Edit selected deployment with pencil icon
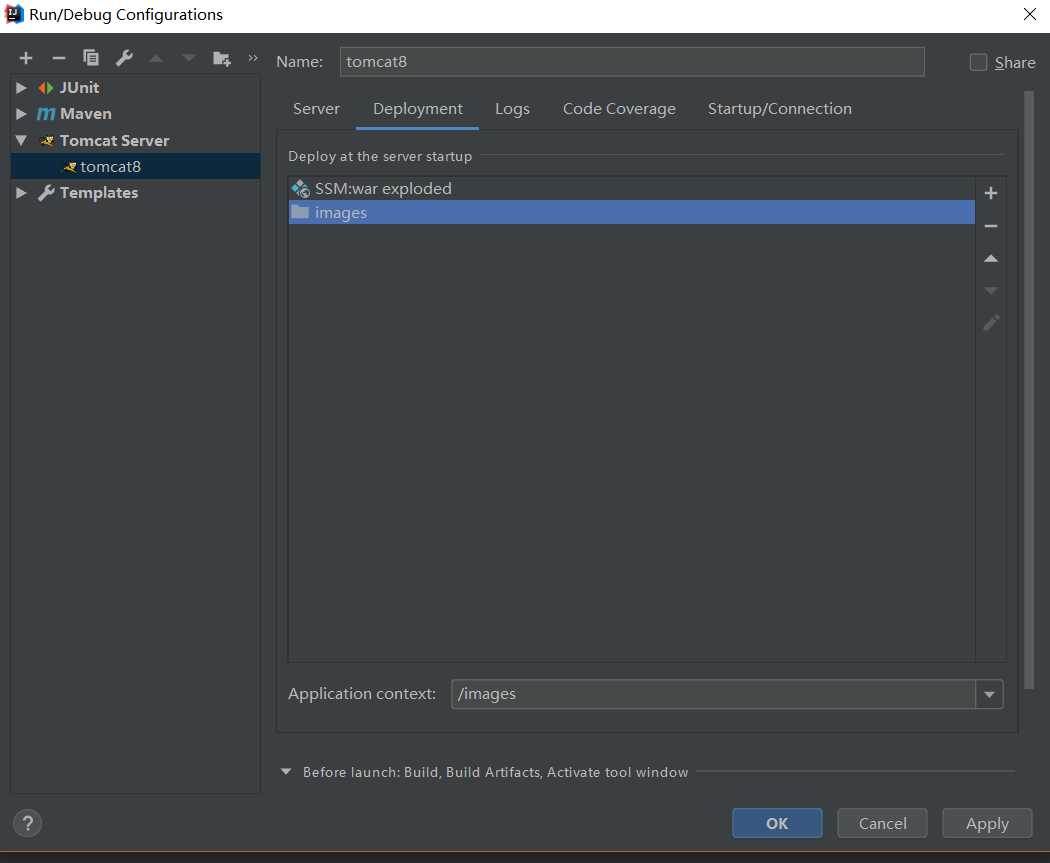 pos(990,323)
